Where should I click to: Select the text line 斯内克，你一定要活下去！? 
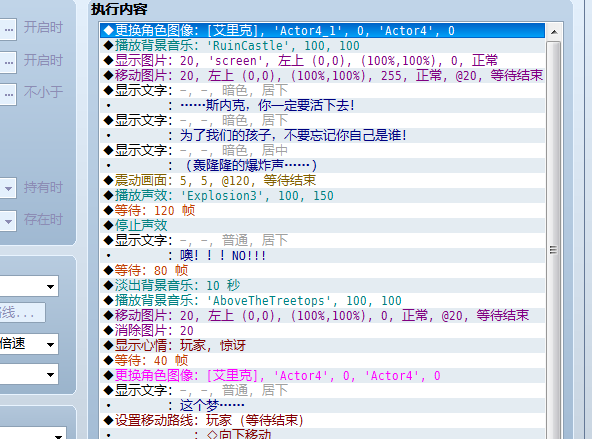click(x=322, y=105)
